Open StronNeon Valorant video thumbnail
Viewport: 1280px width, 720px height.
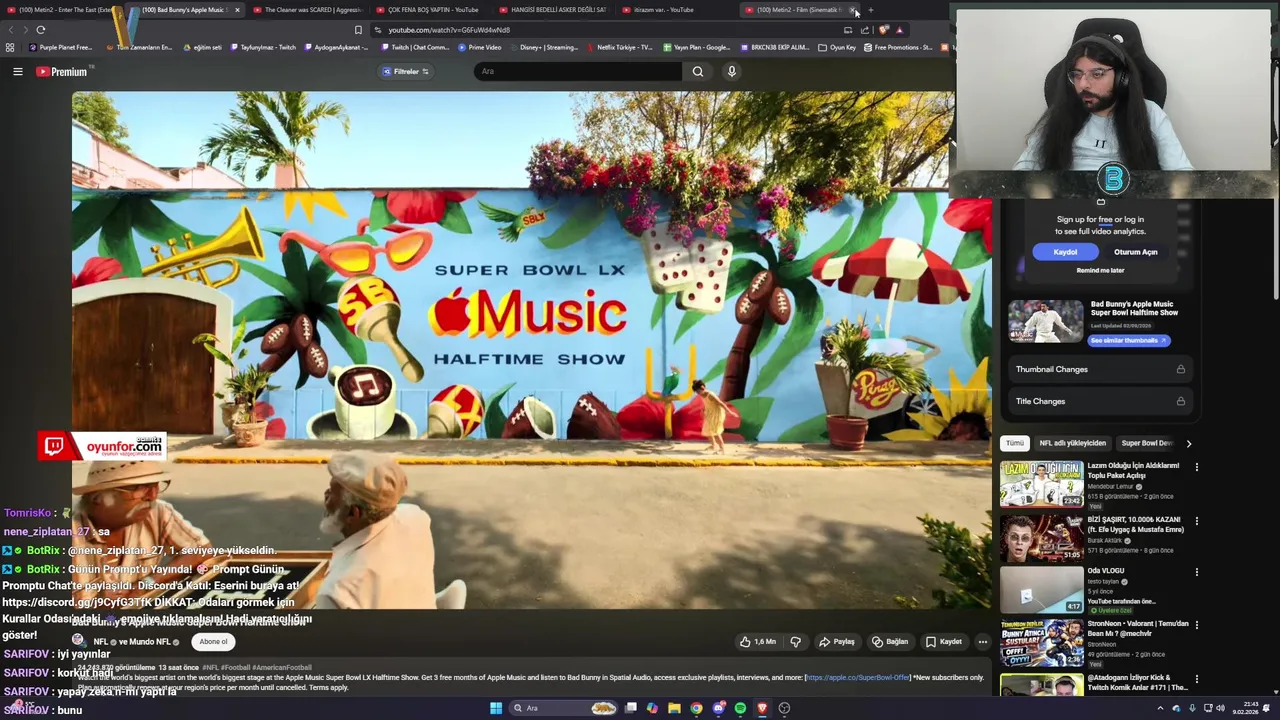pyautogui.click(x=1042, y=642)
